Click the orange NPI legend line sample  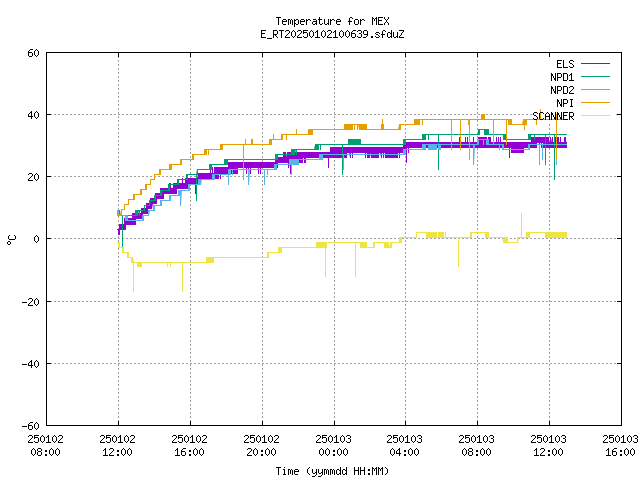[595, 102]
